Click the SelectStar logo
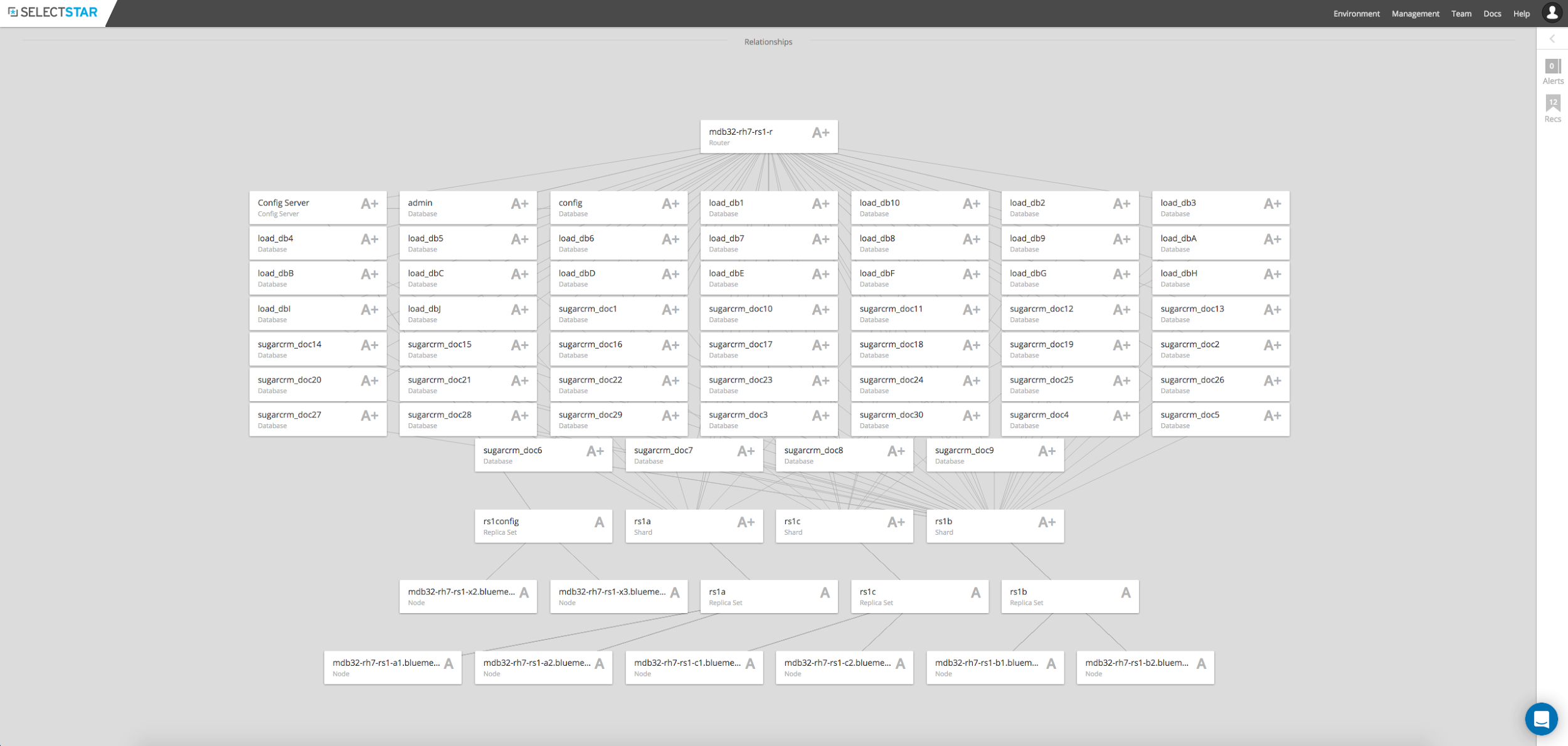1568x746 pixels. [x=53, y=13]
